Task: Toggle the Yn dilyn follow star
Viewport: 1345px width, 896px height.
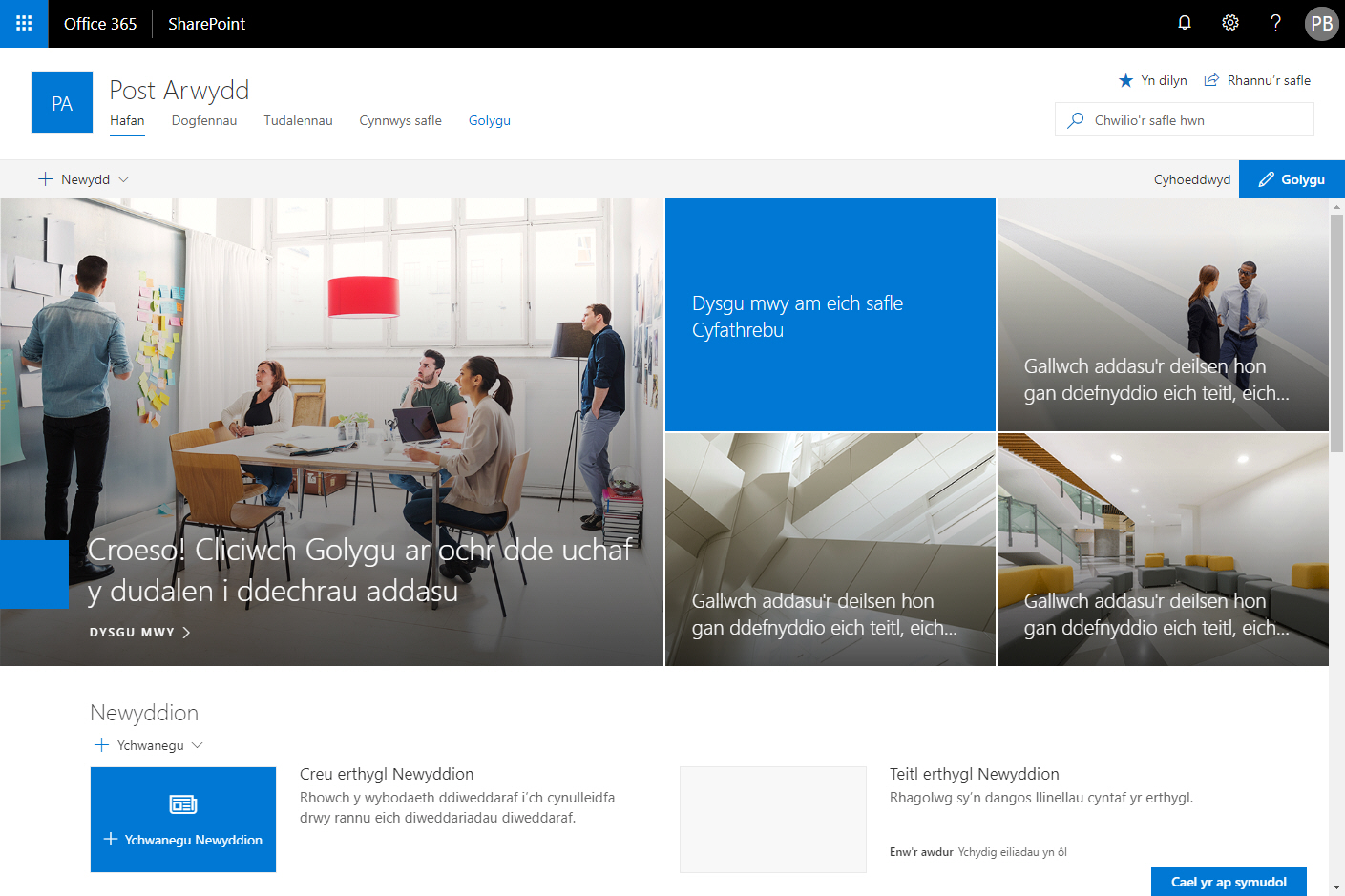Action: (1126, 80)
